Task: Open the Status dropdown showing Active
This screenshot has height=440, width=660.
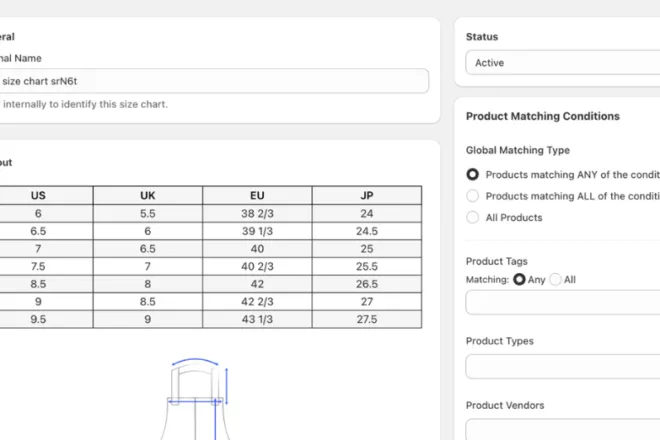Action: point(562,62)
